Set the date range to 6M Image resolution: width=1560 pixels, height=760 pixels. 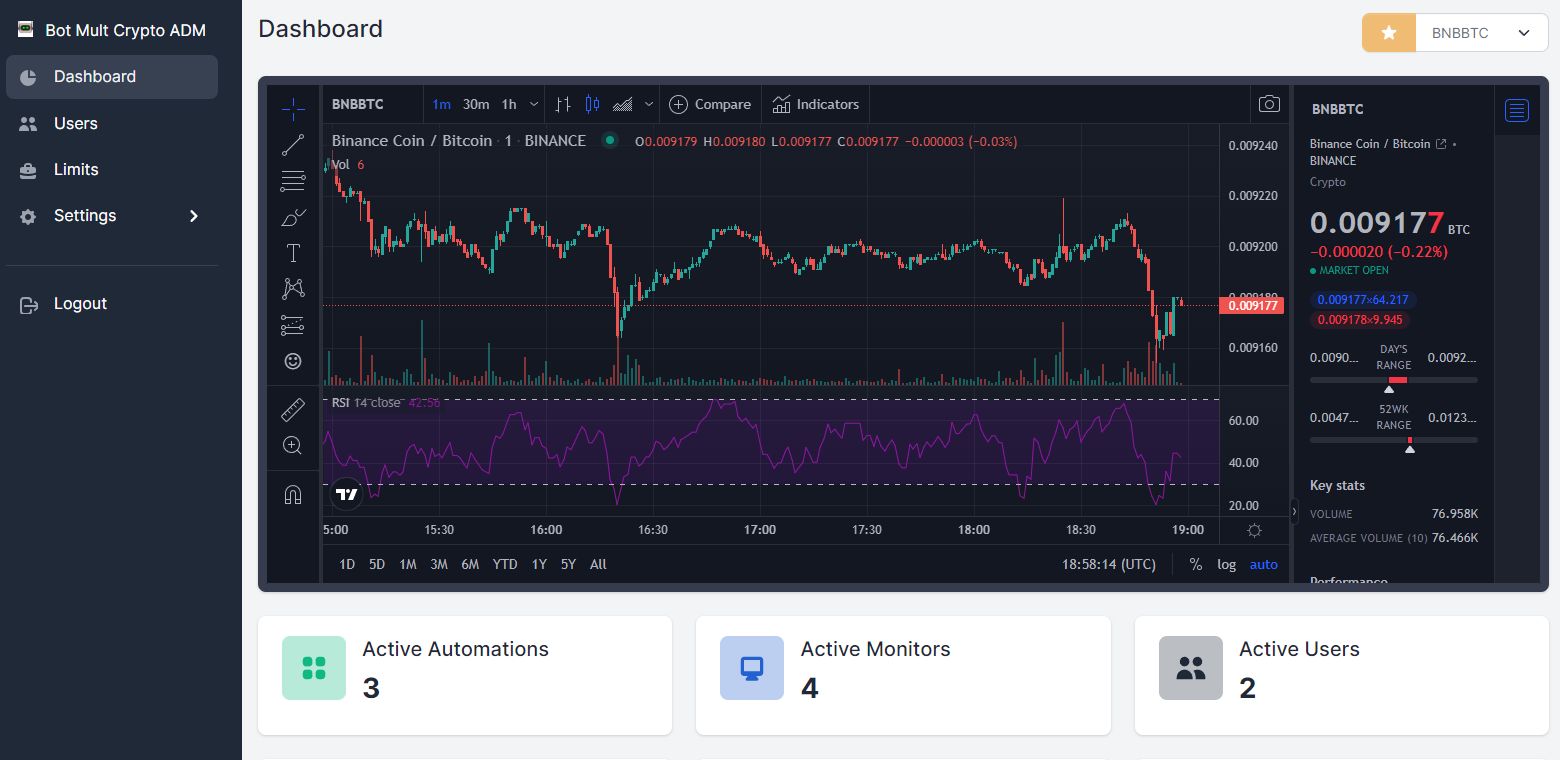tap(470, 564)
